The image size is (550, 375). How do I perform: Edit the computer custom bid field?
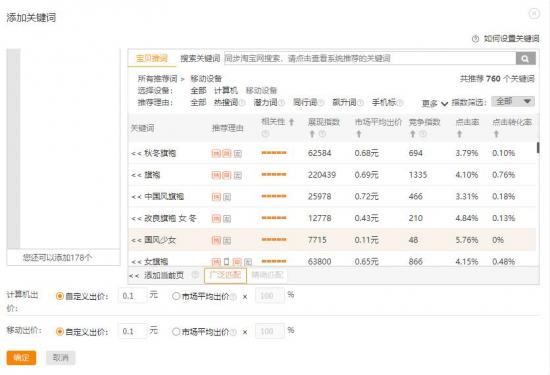[x=132, y=296]
